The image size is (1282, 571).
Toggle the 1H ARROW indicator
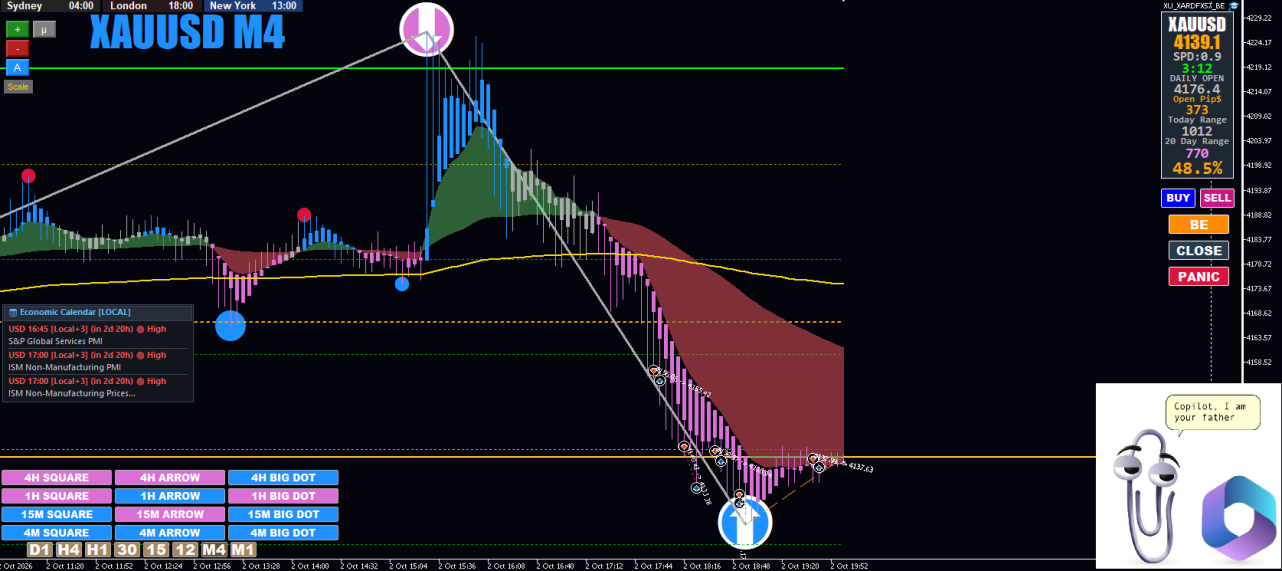pyautogui.click(x=170, y=496)
